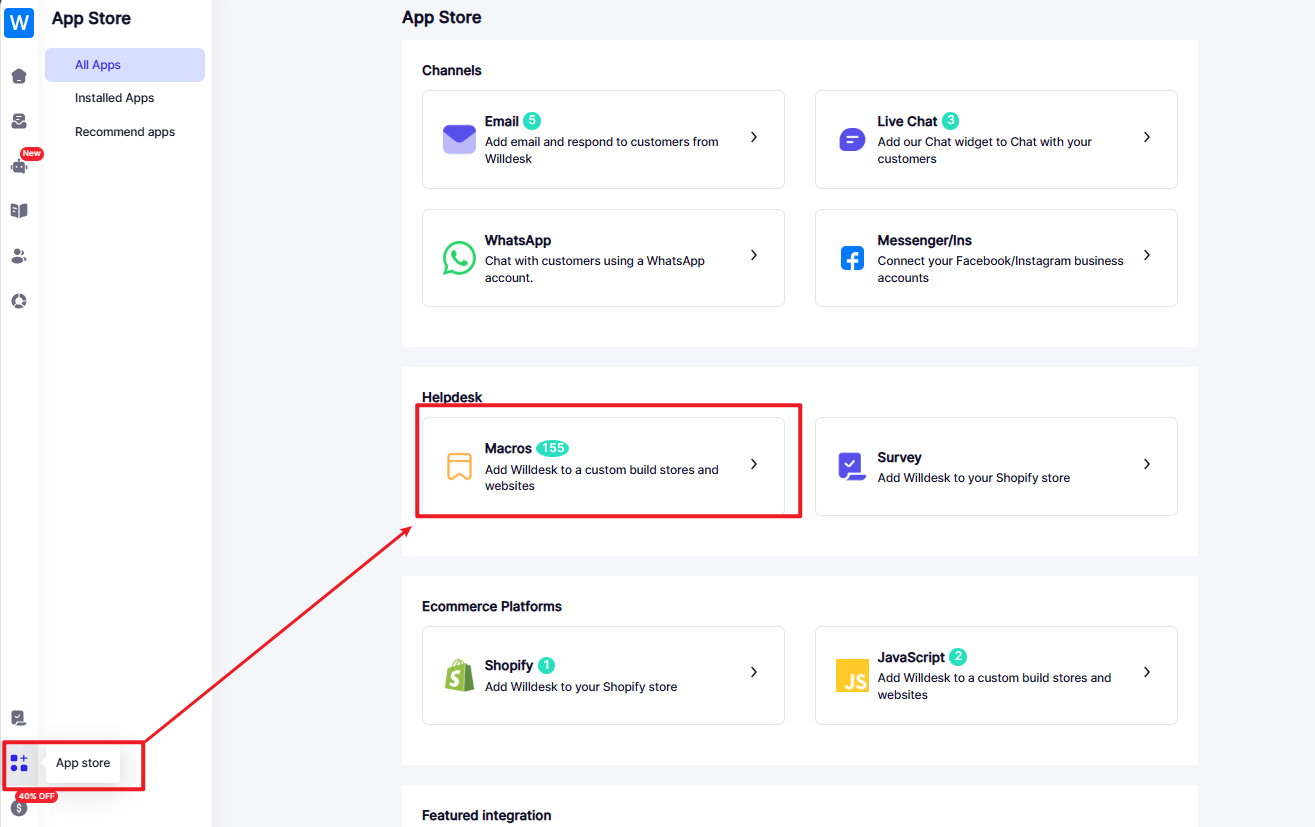Expand the Shopify card chevron
The image size is (1315, 827).
point(754,672)
